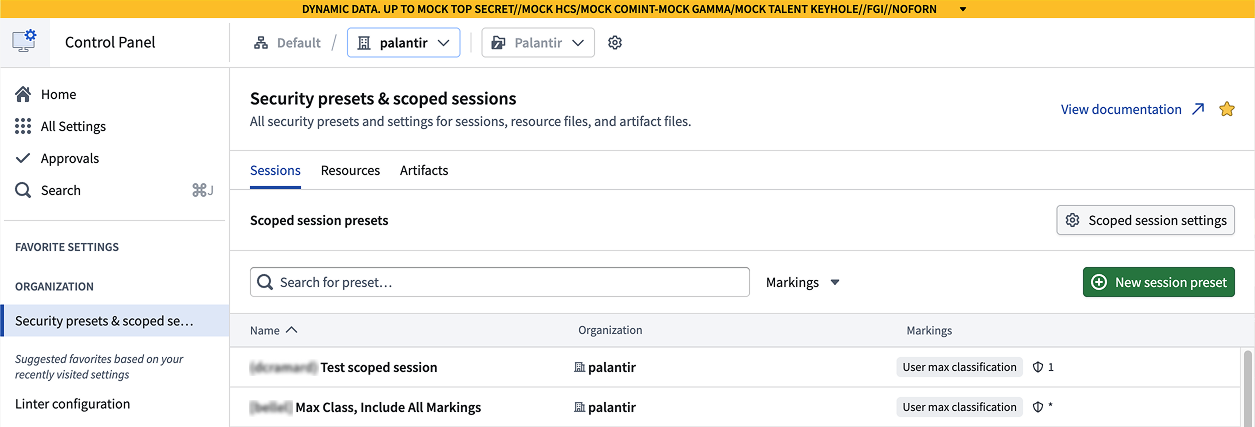Click the Default hierarchy icon
Viewport: 1255px width, 427px height.
click(x=261, y=43)
